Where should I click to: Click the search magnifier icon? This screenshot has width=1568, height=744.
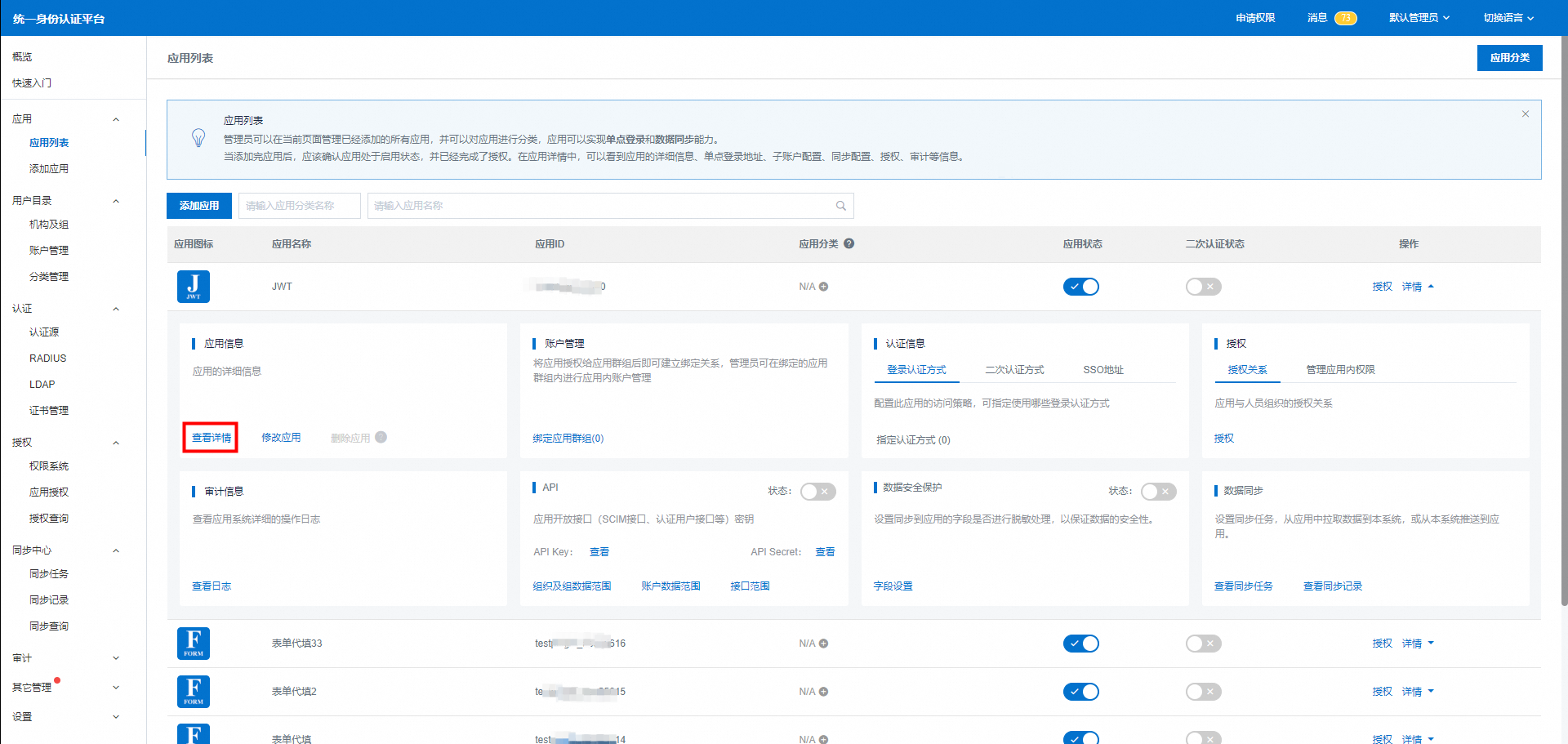coord(840,206)
